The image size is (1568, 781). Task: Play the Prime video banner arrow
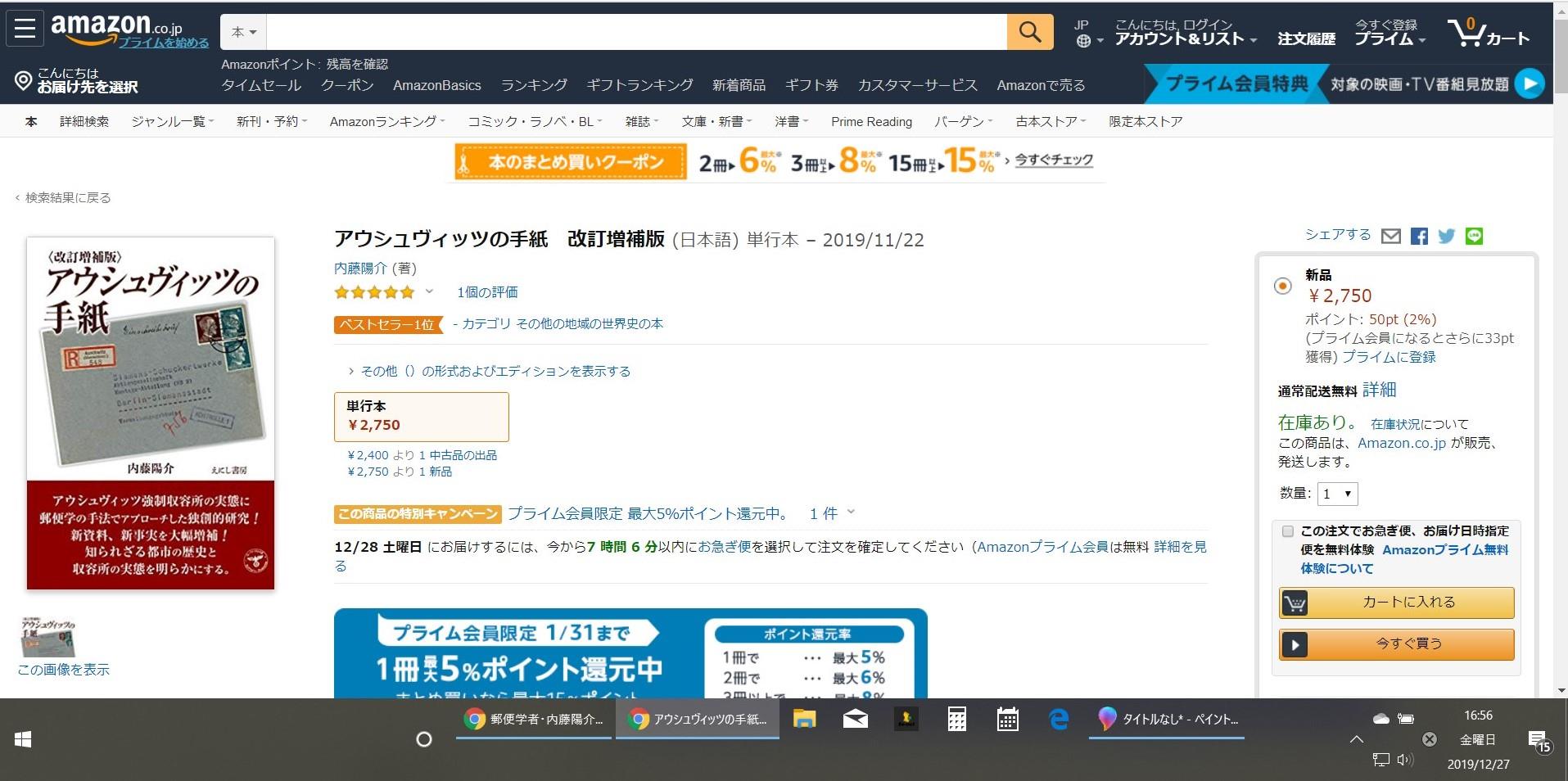click(1529, 83)
